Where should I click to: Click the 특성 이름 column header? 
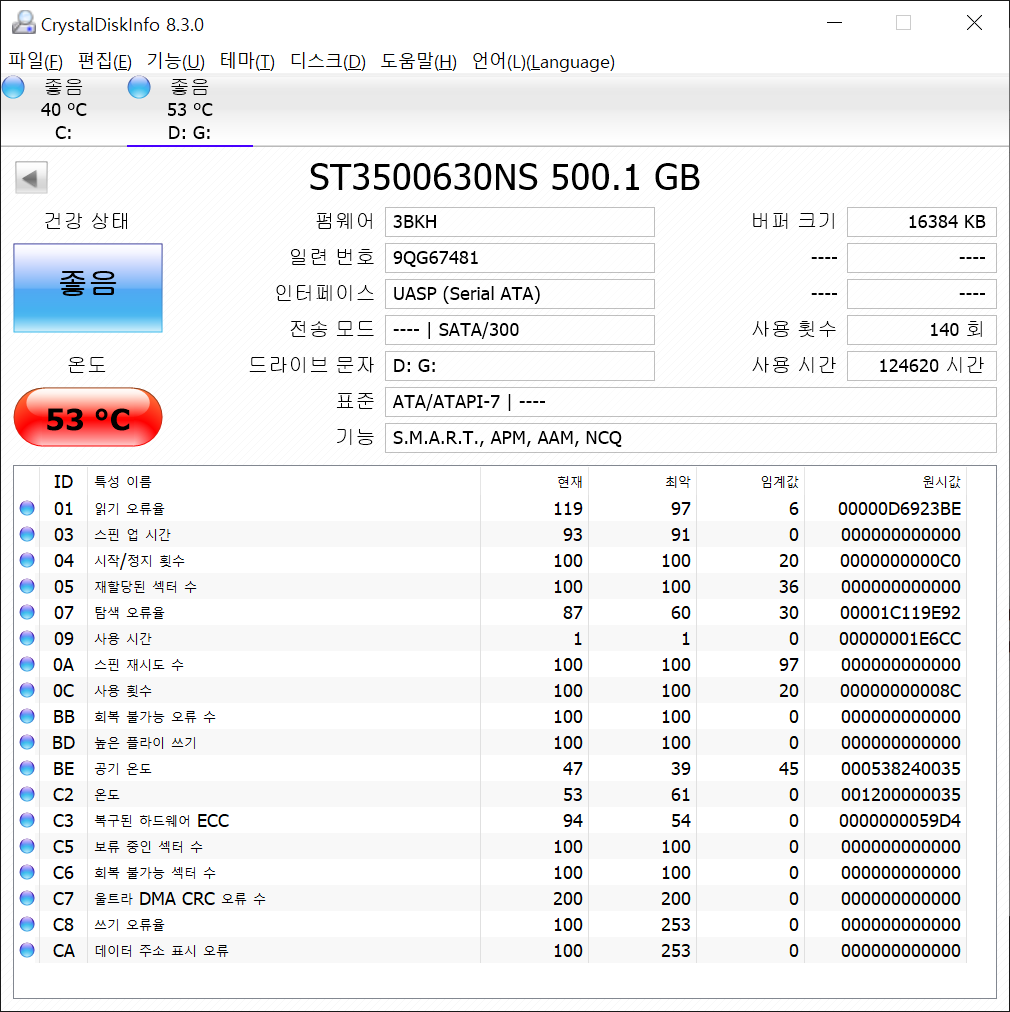click(122, 482)
